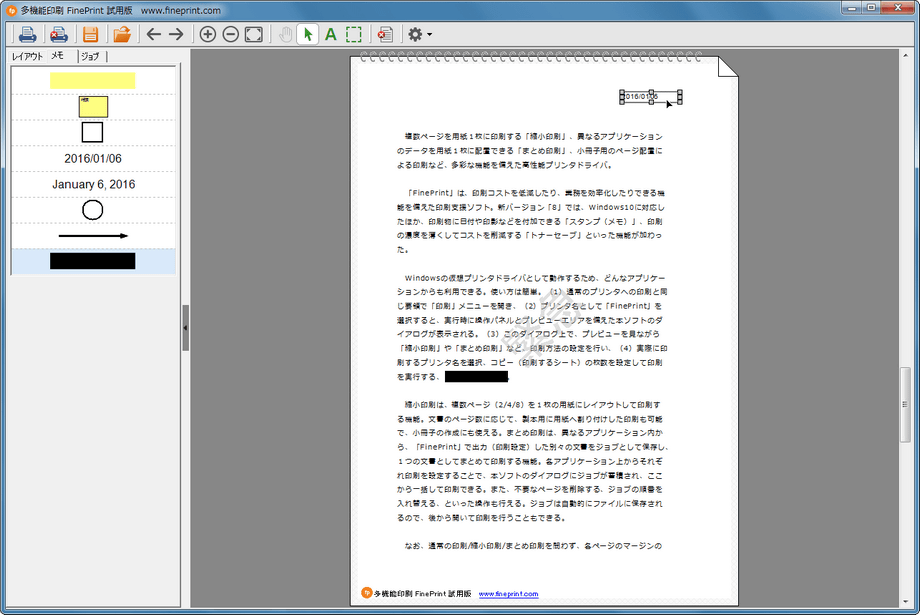This screenshot has height=615, width=920.
Task: Open the www.fineprint.com footer link
Action: [508, 594]
